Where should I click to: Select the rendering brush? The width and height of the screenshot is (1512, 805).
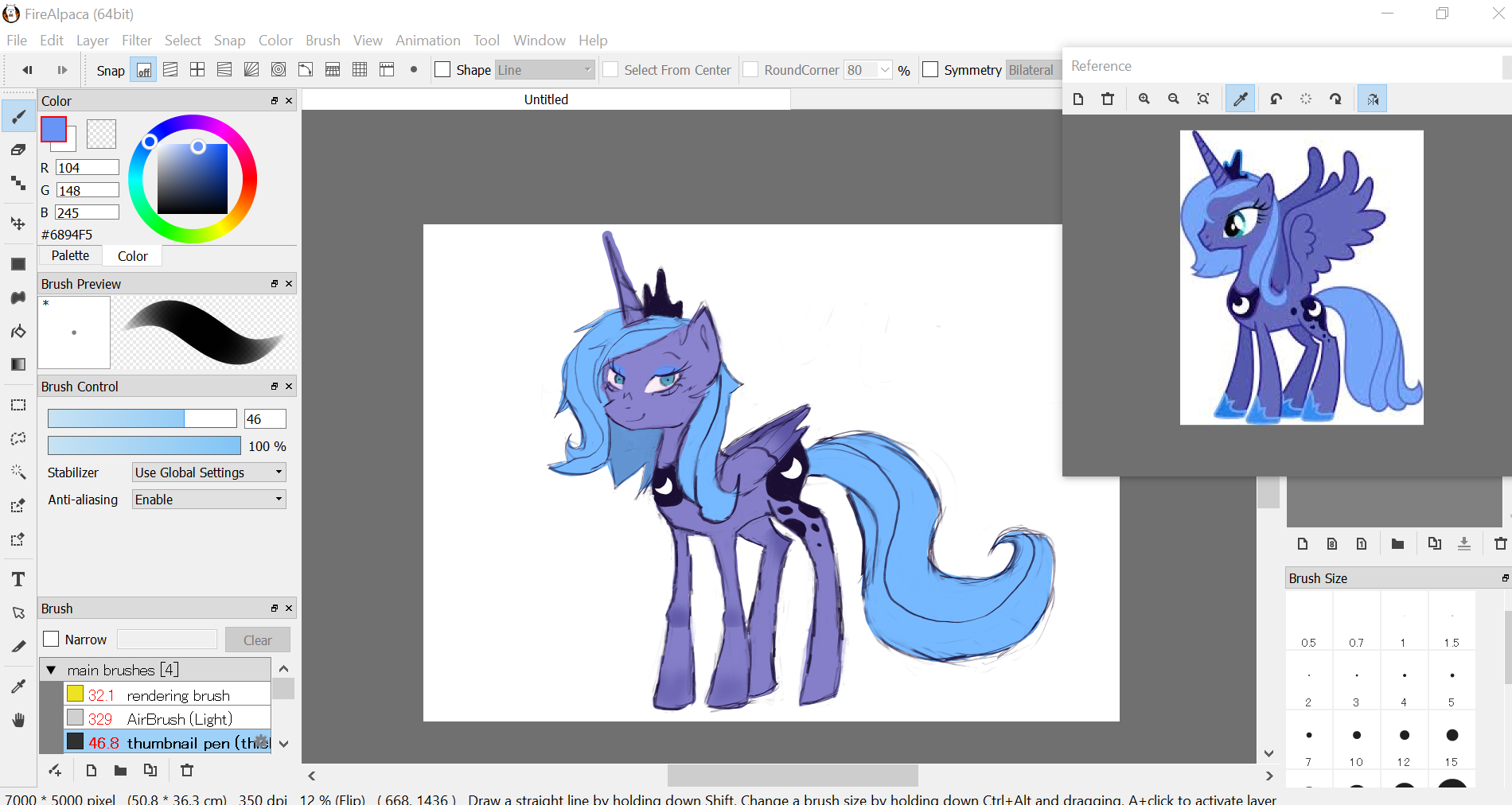pyautogui.click(x=168, y=694)
